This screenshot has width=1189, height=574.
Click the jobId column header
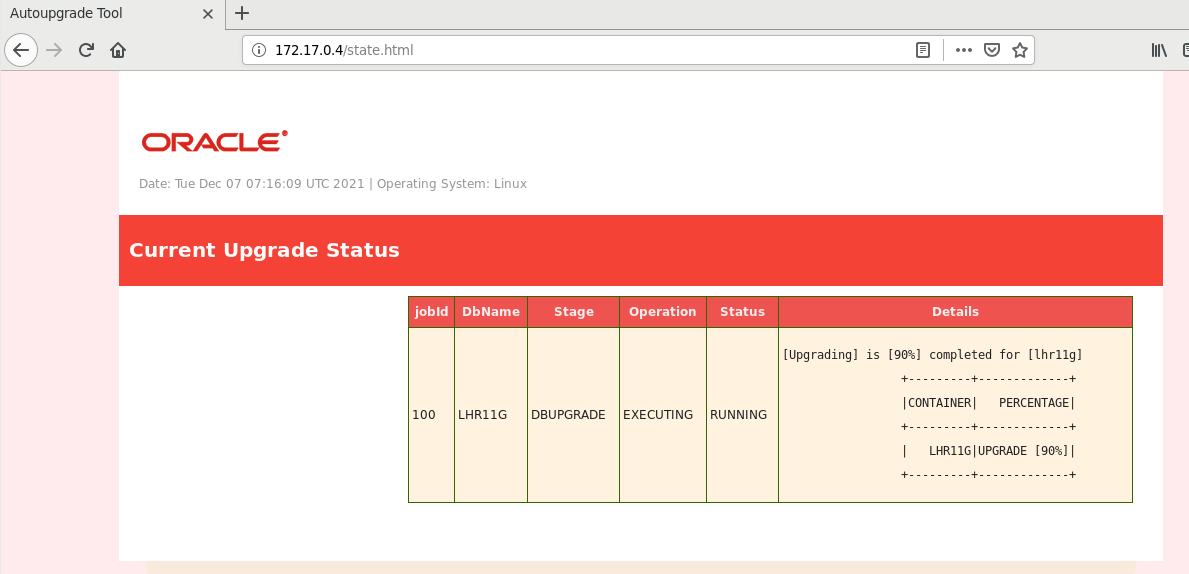click(x=431, y=312)
